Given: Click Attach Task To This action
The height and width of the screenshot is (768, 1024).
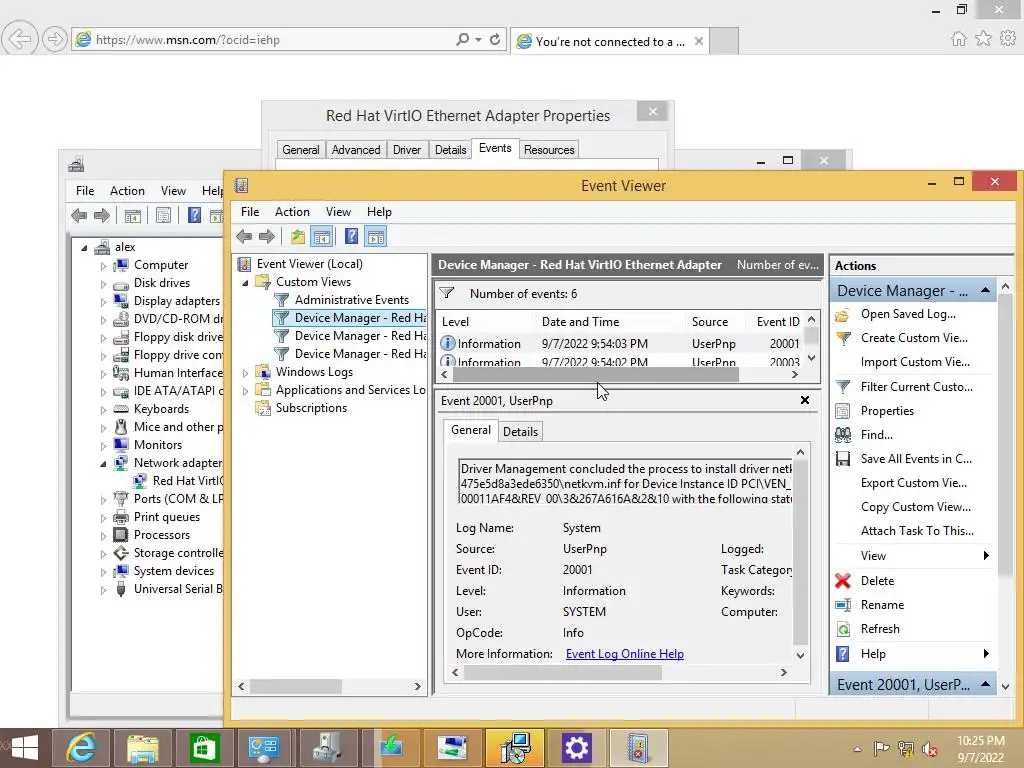Looking at the screenshot, I should pos(917,531).
